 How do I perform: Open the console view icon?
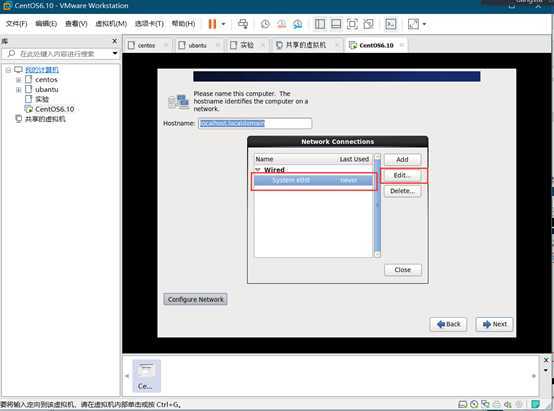pyautogui.click(x=391, y=24)
